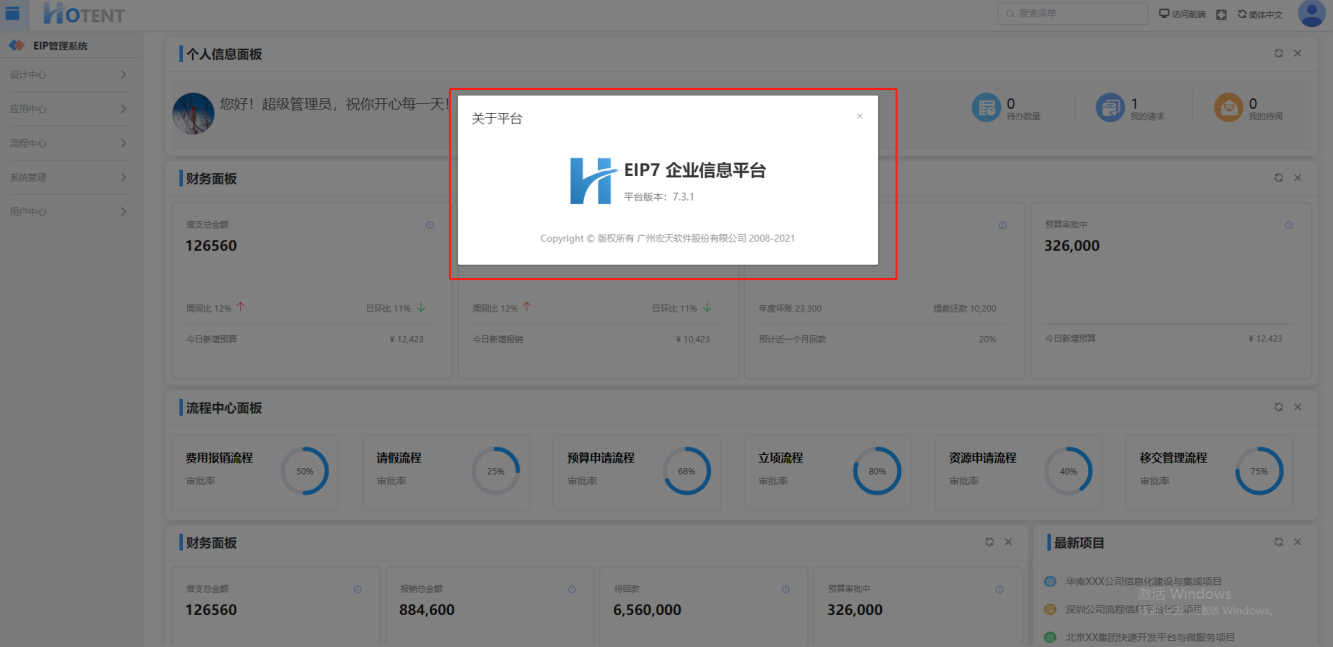The width and height of the screenshot is (1333, 647).
Task: Refresh the 个人信息面板 panel
Action: tap(1278, 53)
